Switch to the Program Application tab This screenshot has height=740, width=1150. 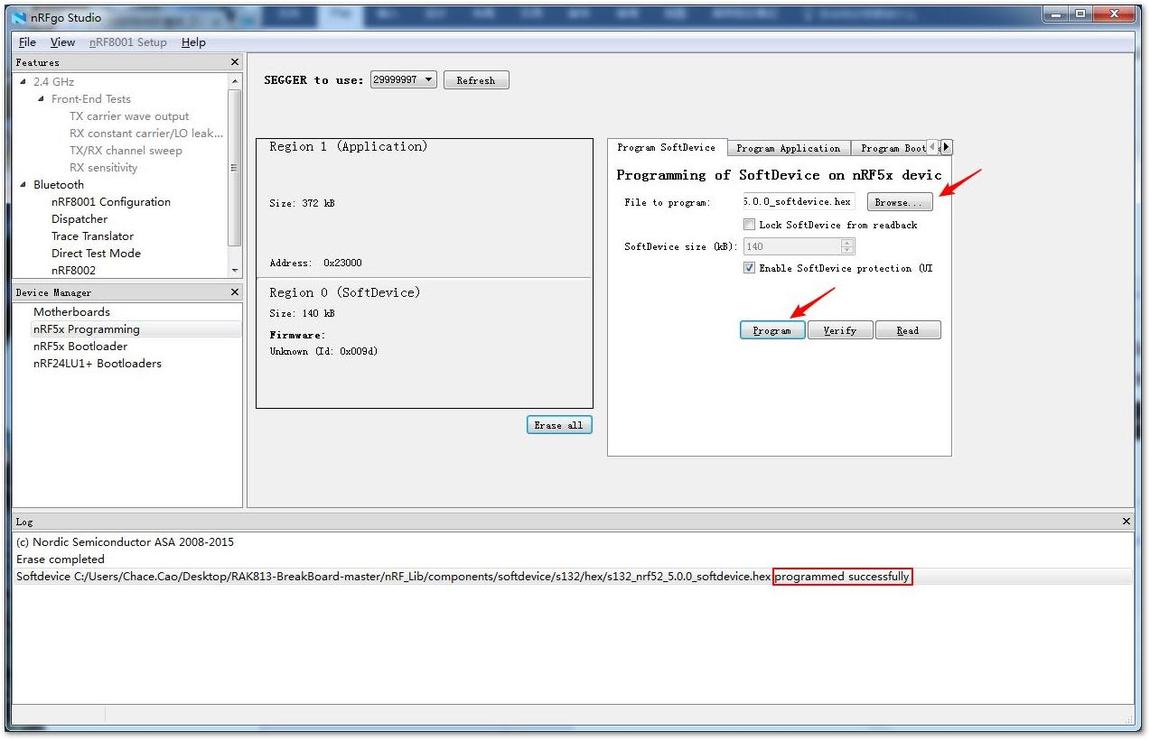click(x=788, y=148)
